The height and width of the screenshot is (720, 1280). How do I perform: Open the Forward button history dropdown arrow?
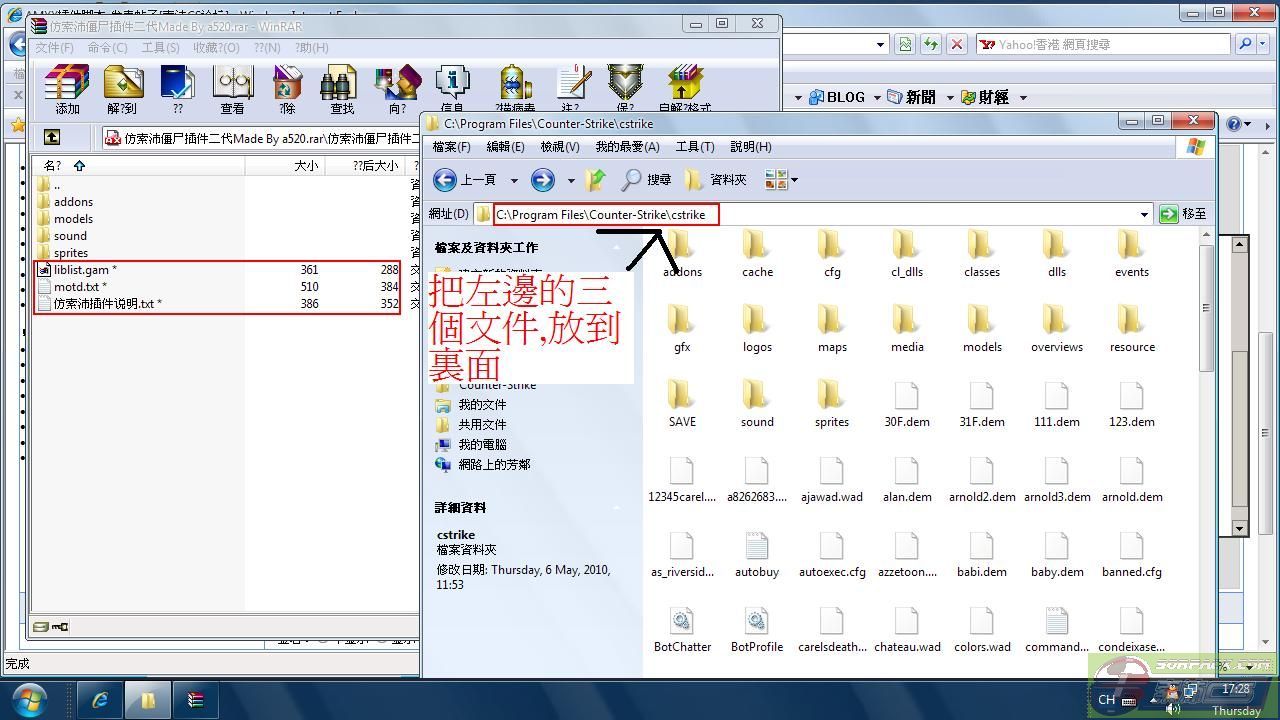point(571,181)
